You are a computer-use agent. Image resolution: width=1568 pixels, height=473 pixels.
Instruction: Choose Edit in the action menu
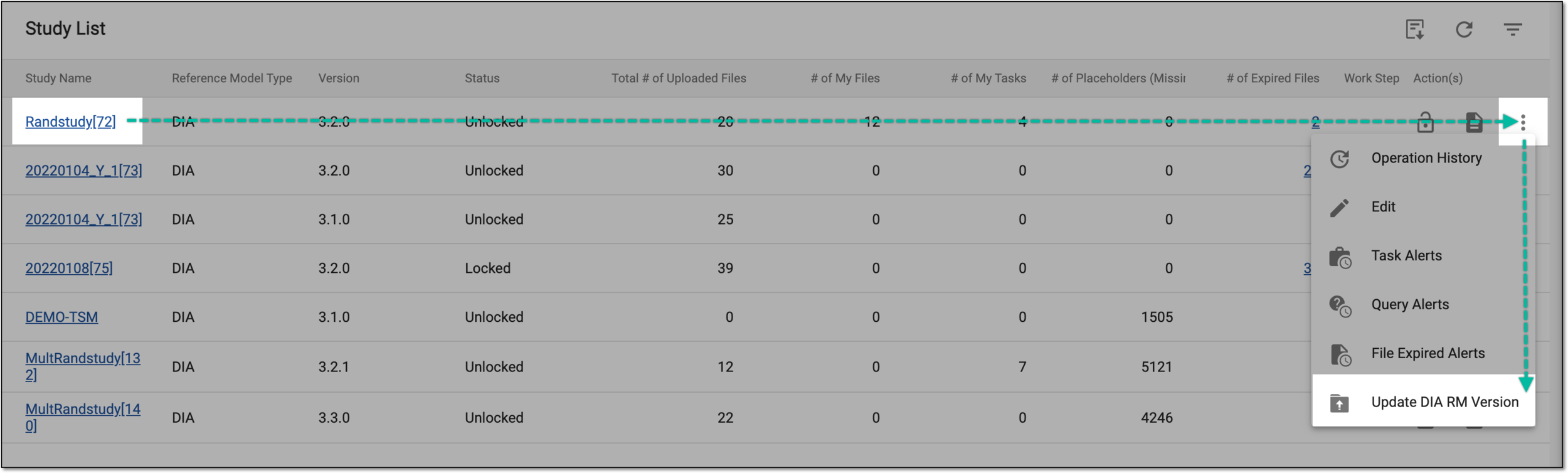pos(1423,207)
